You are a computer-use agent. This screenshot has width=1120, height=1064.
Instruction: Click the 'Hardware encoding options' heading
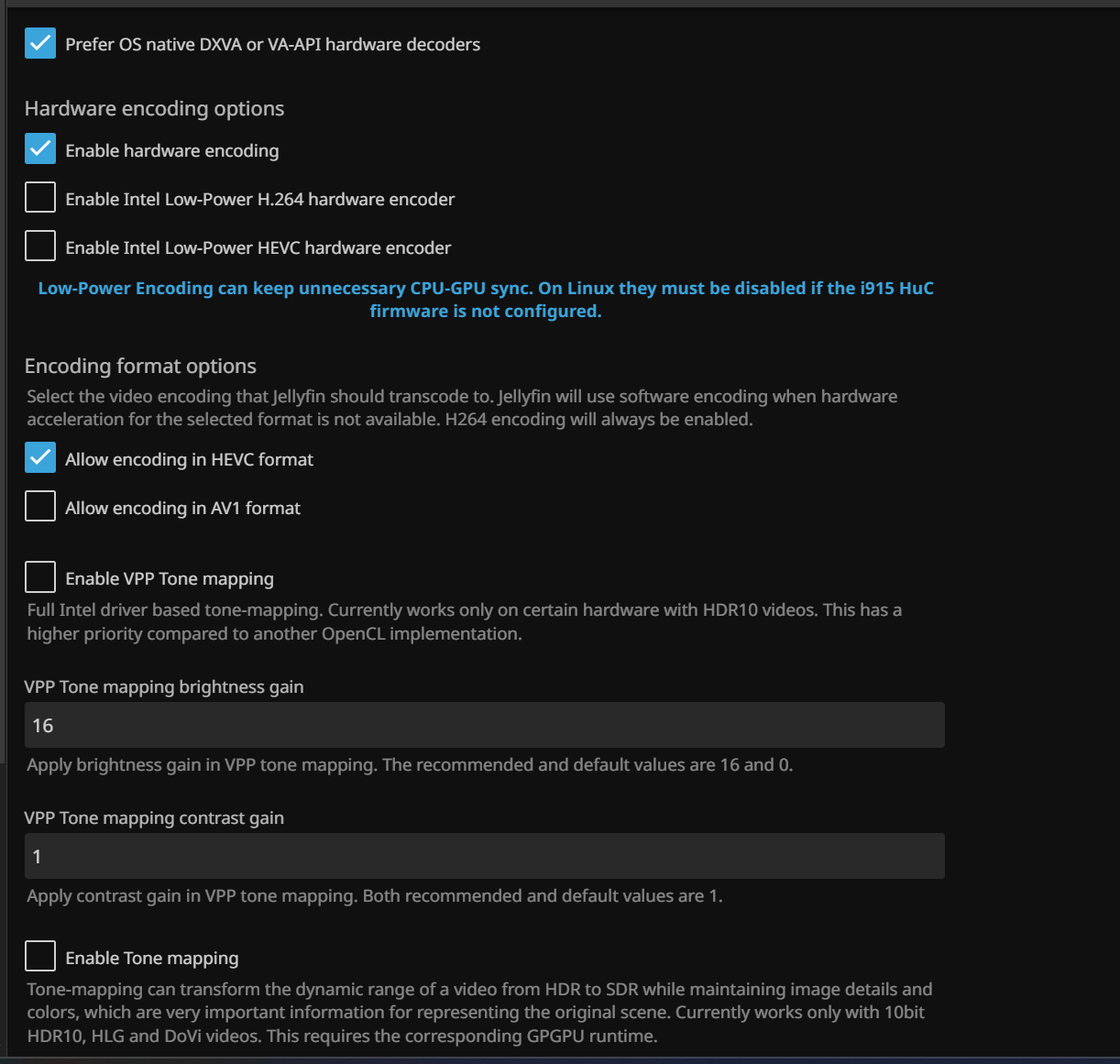154,109
